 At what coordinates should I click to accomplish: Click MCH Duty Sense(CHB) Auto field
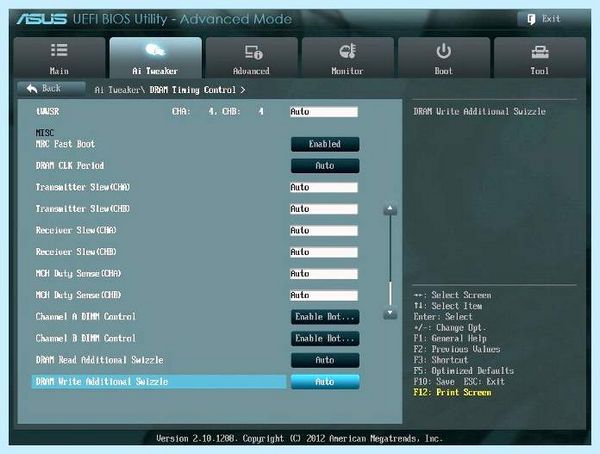pyautogui.click(x=324, y=295)
